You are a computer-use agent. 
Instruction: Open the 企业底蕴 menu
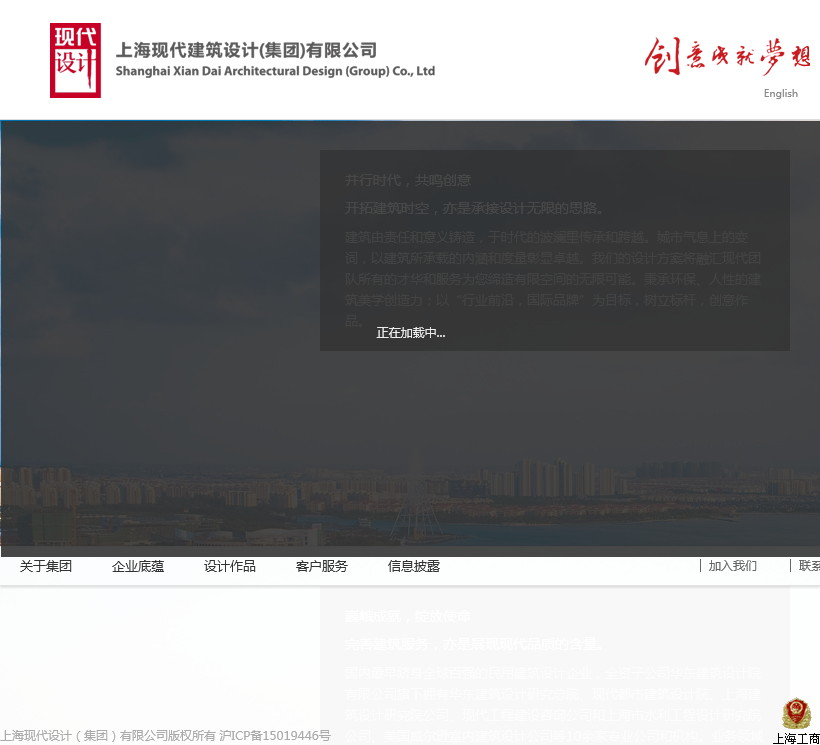[138, 566]
